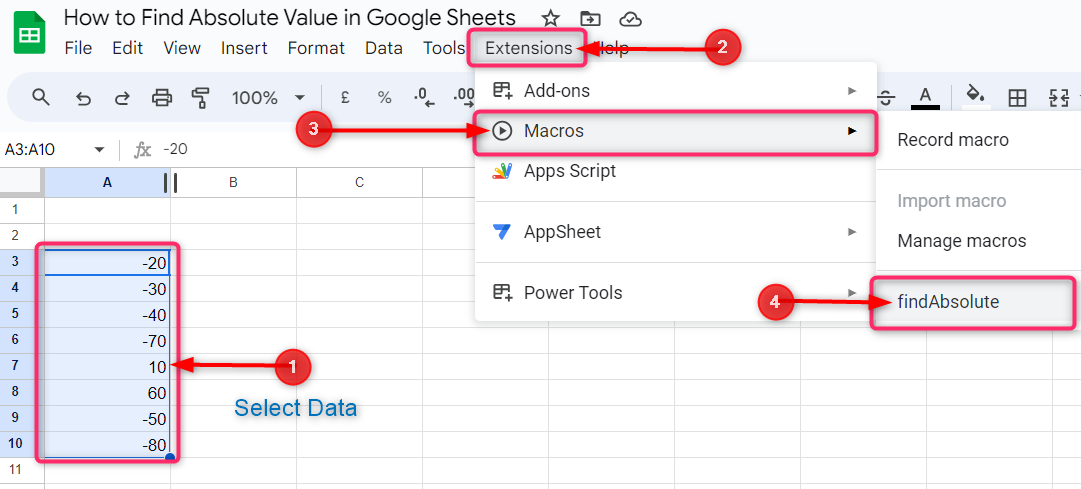
Task: Print the spreadsheet
Action: pos(162,97)
